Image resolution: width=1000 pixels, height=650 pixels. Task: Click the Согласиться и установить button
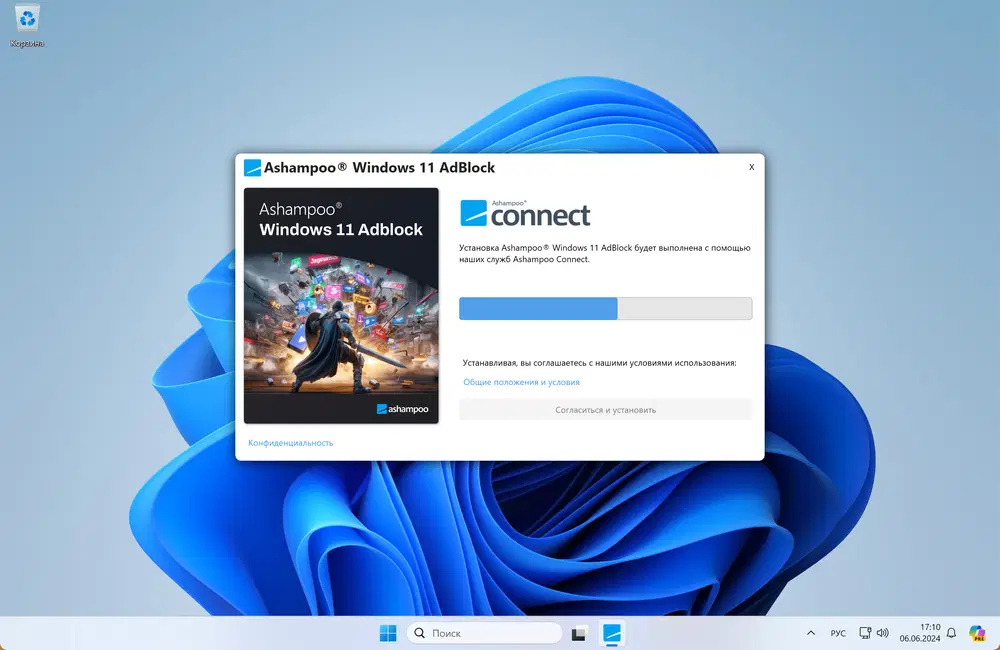click(x=605, y=410)
